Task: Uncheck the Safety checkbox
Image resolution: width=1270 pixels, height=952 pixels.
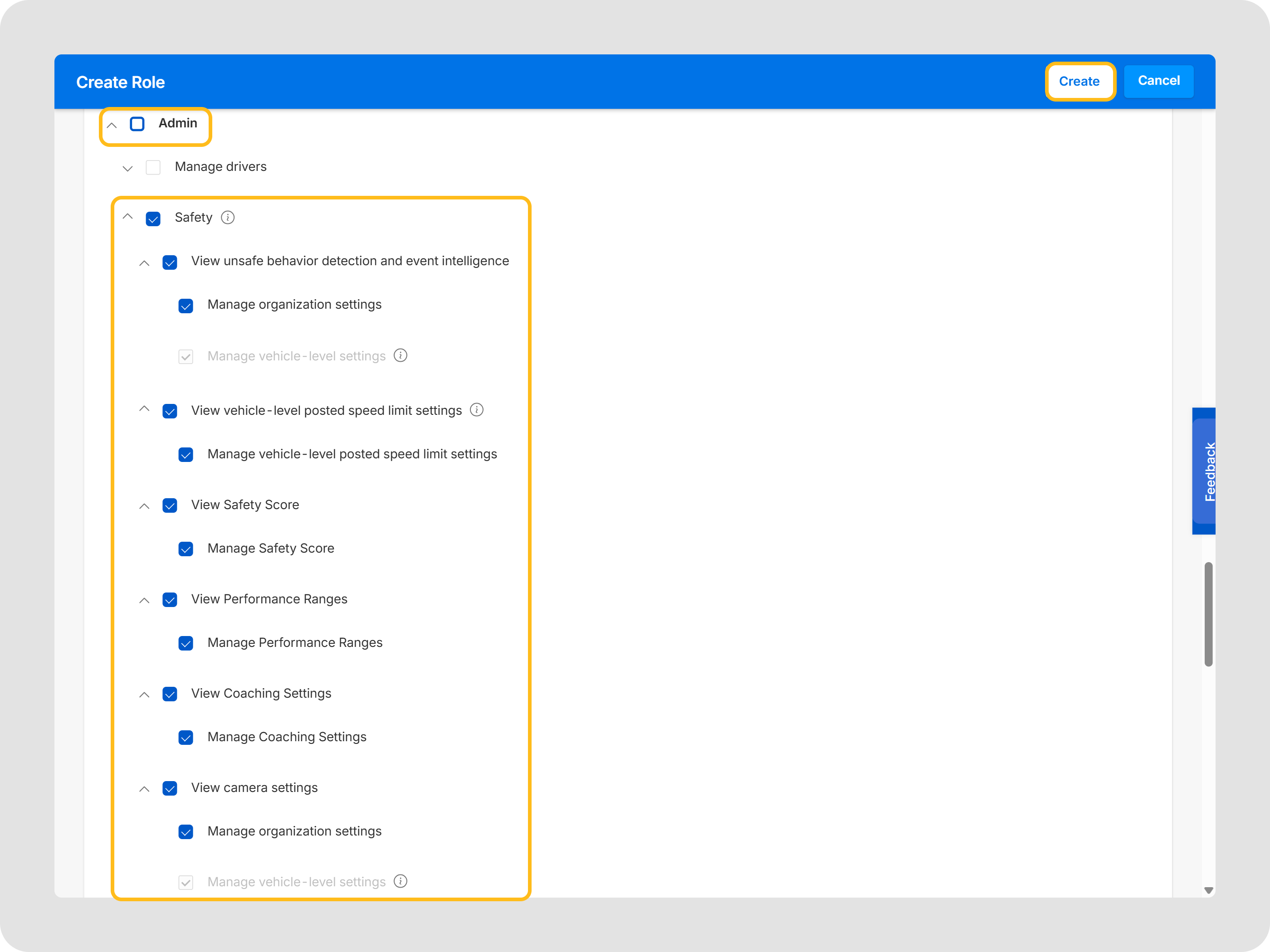Action: 153,219
